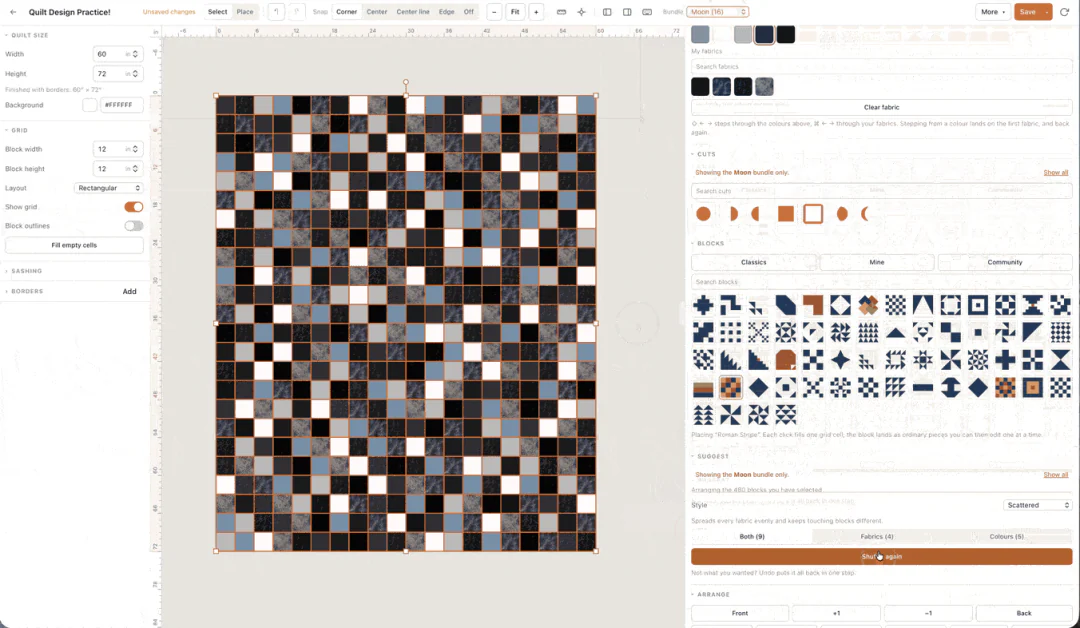Toggle the right sidebar panel icon
The image size is (1080, 628).
click(x=627, y=12)
